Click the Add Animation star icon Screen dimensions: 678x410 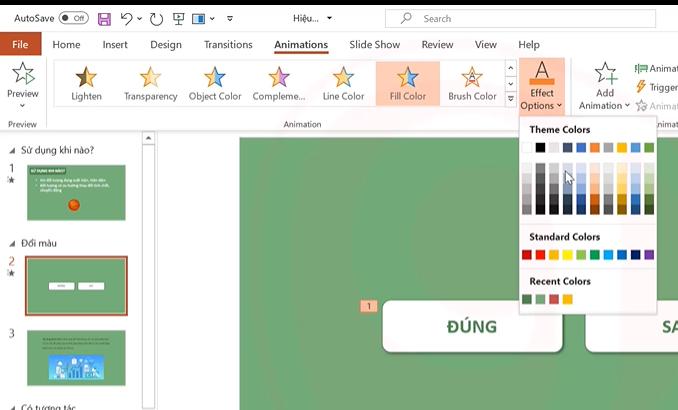(x=605, y=73)
